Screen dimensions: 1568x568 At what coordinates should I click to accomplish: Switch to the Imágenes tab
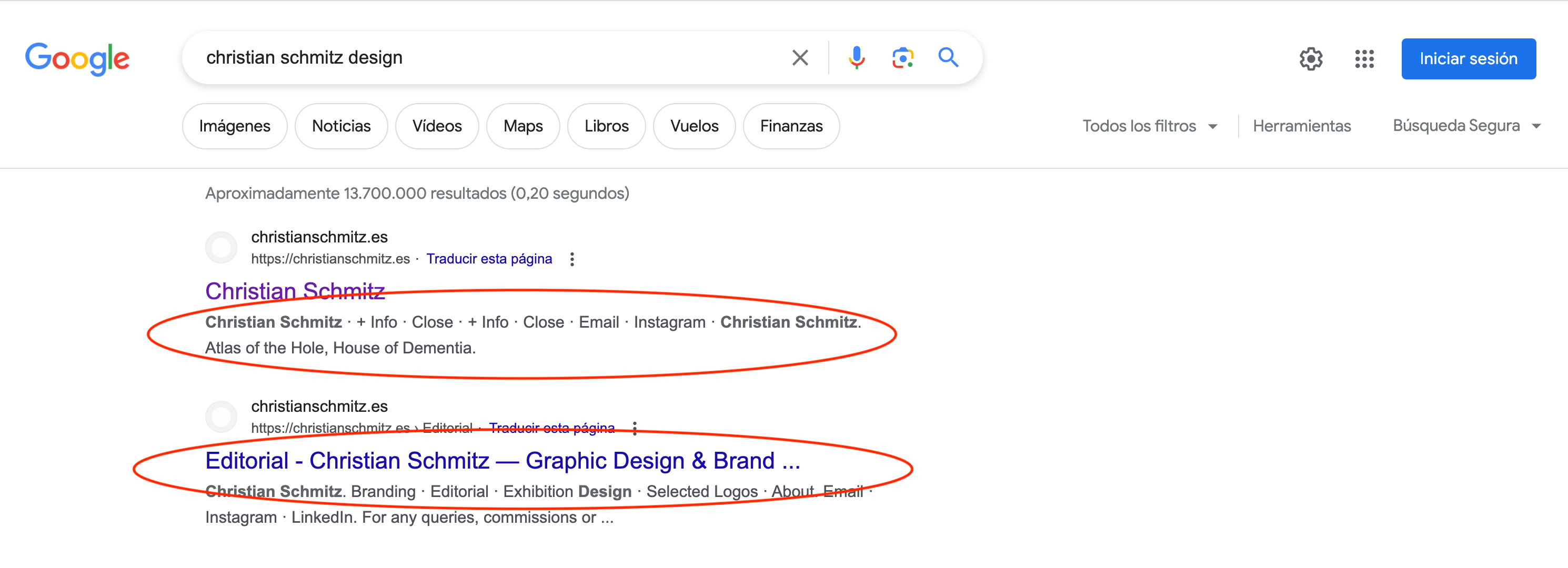[234, 126]
